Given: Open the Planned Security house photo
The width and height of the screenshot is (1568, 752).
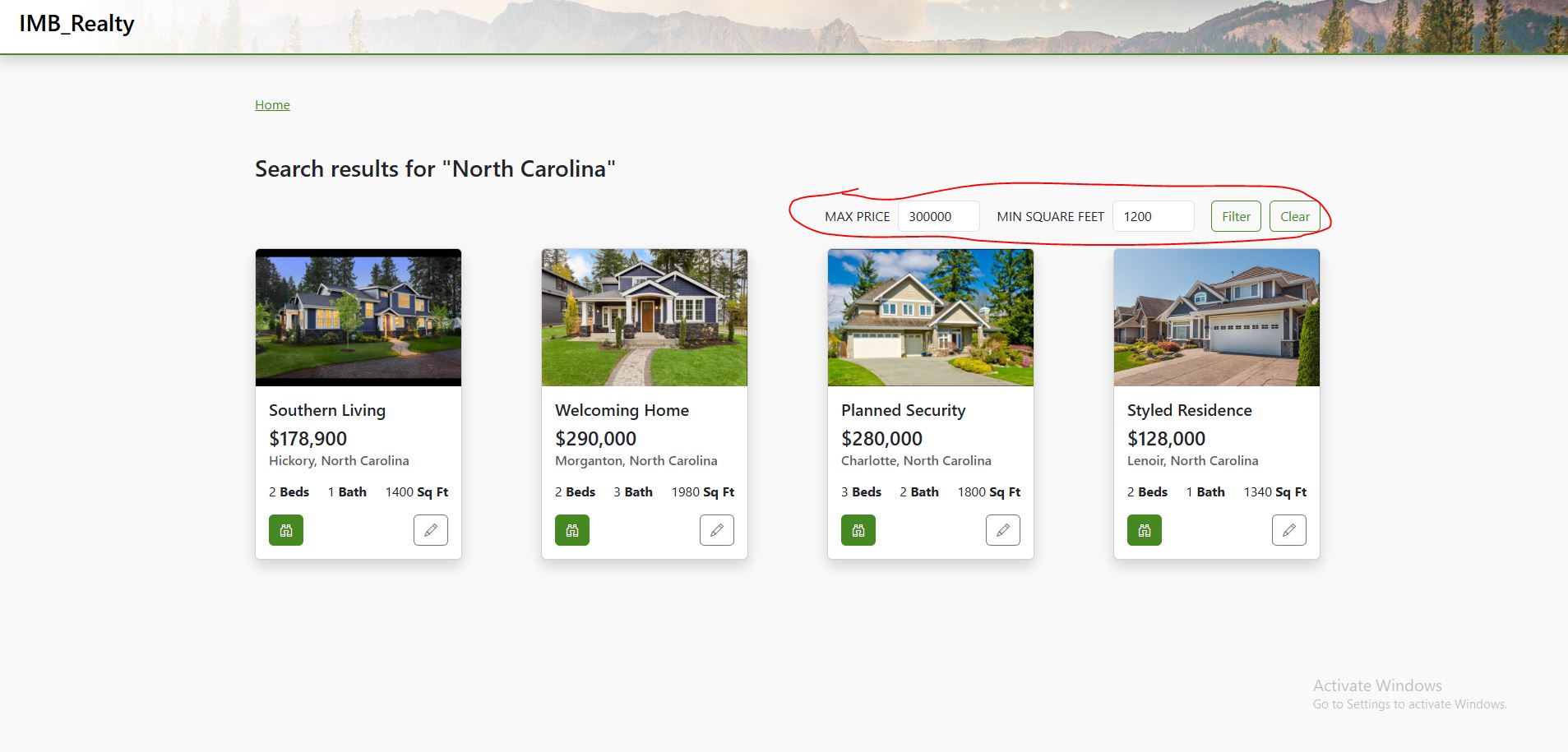Looking at the screenshot, I should pos(931,317).
